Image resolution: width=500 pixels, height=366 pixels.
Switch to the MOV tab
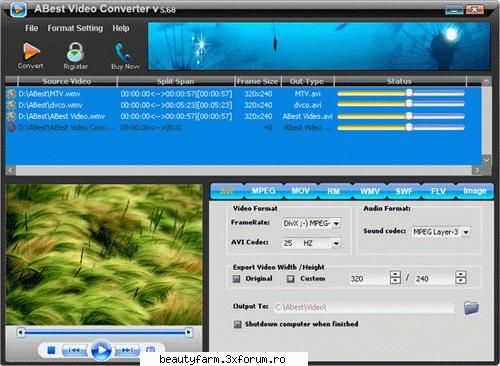point(301,191)
